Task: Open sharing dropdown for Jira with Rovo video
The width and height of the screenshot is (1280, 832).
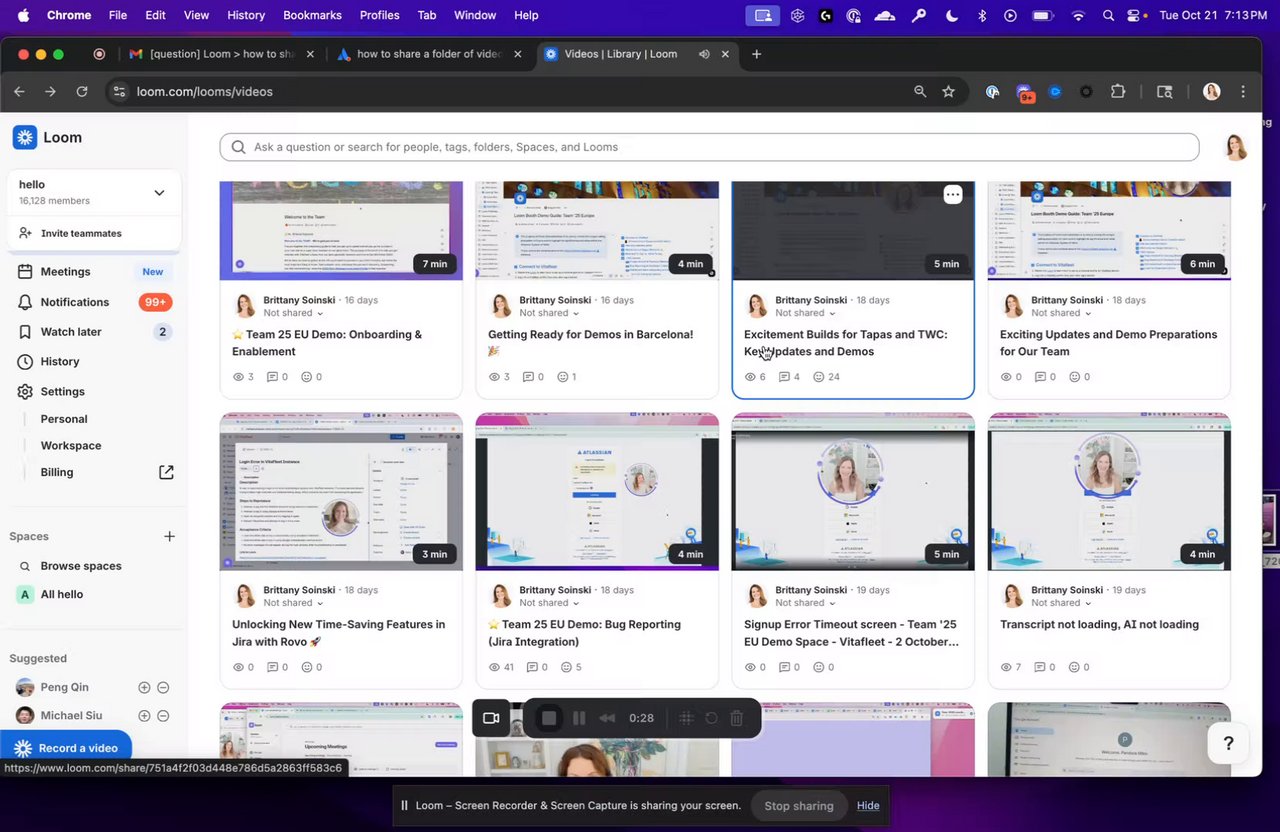Action: click(x=293, y=603)
